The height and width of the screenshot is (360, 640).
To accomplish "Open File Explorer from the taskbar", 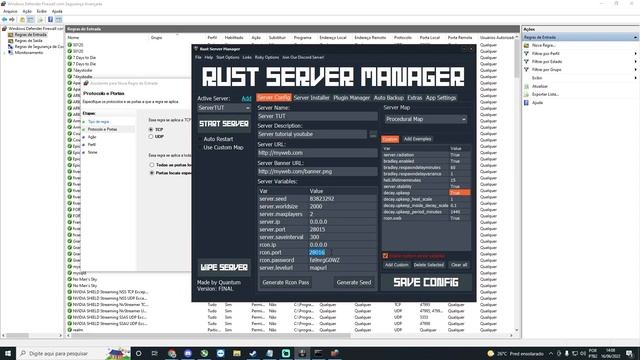I will point(237,353).
